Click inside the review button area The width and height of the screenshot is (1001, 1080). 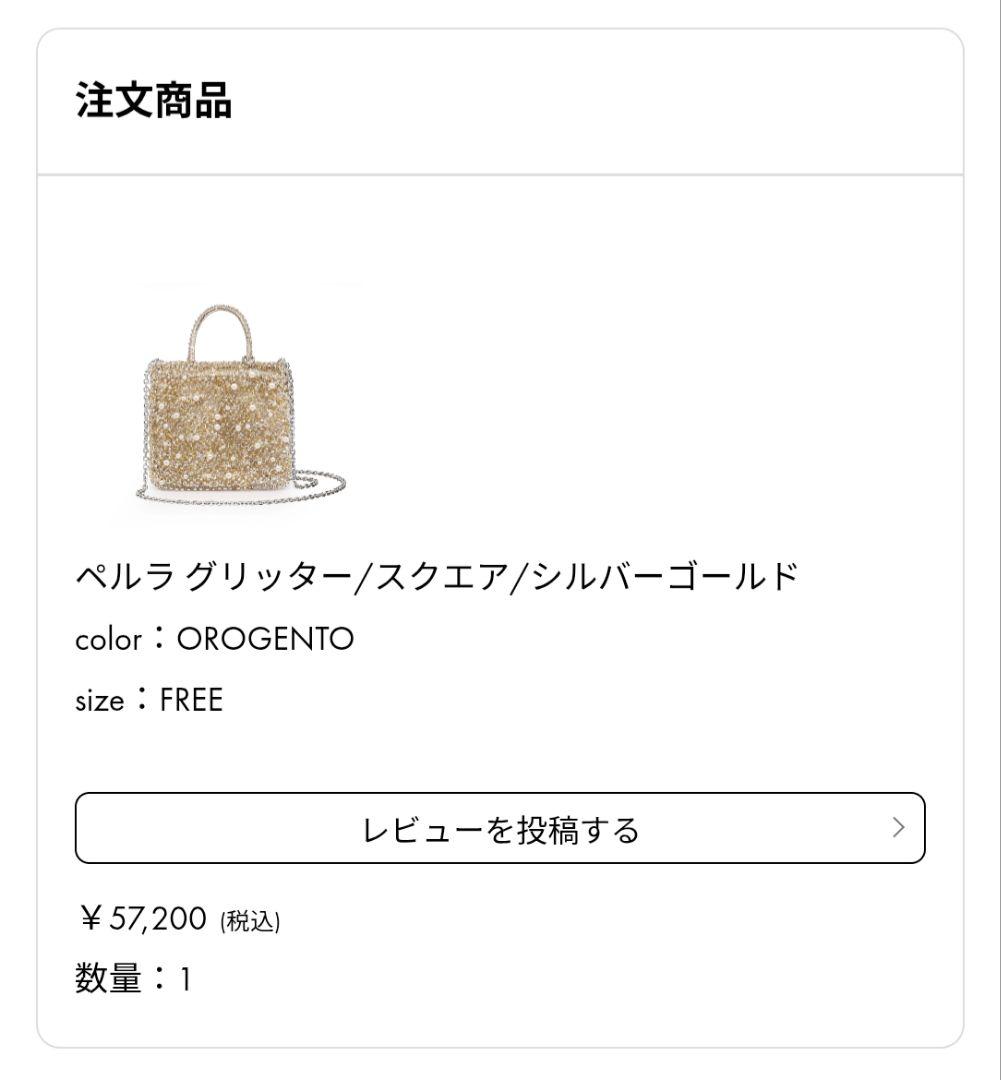(x=500, y=828)
